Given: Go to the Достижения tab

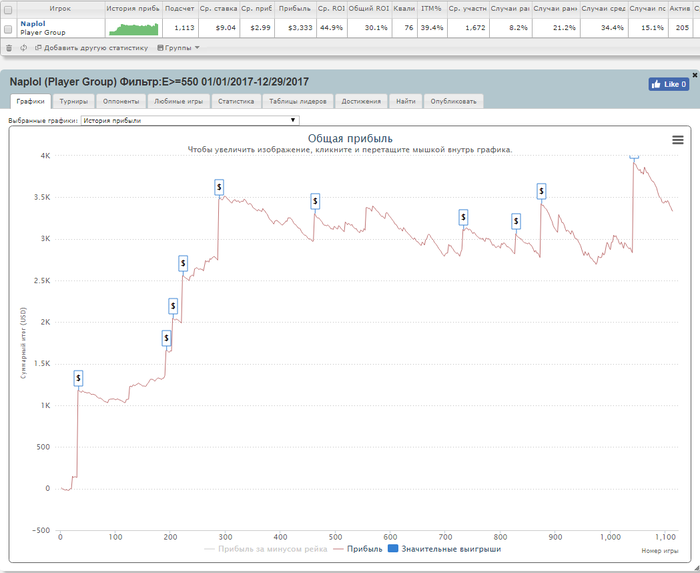Looking at the screenshot, I should click(x=361, y=101).
